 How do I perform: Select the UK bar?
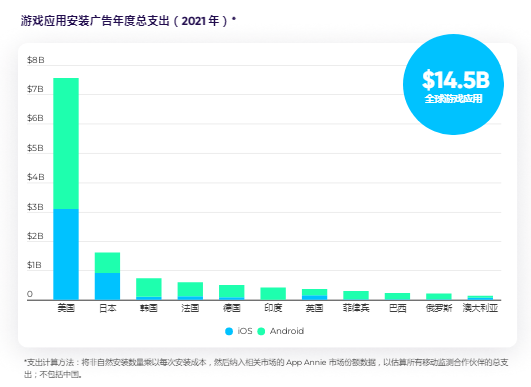coord(315,294)
